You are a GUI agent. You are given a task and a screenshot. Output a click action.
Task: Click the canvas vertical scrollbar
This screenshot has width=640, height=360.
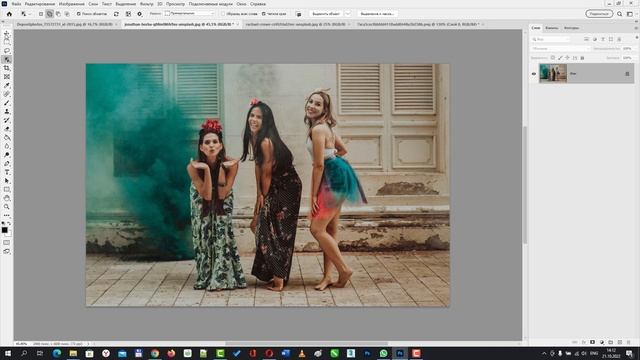pos(525,184)
